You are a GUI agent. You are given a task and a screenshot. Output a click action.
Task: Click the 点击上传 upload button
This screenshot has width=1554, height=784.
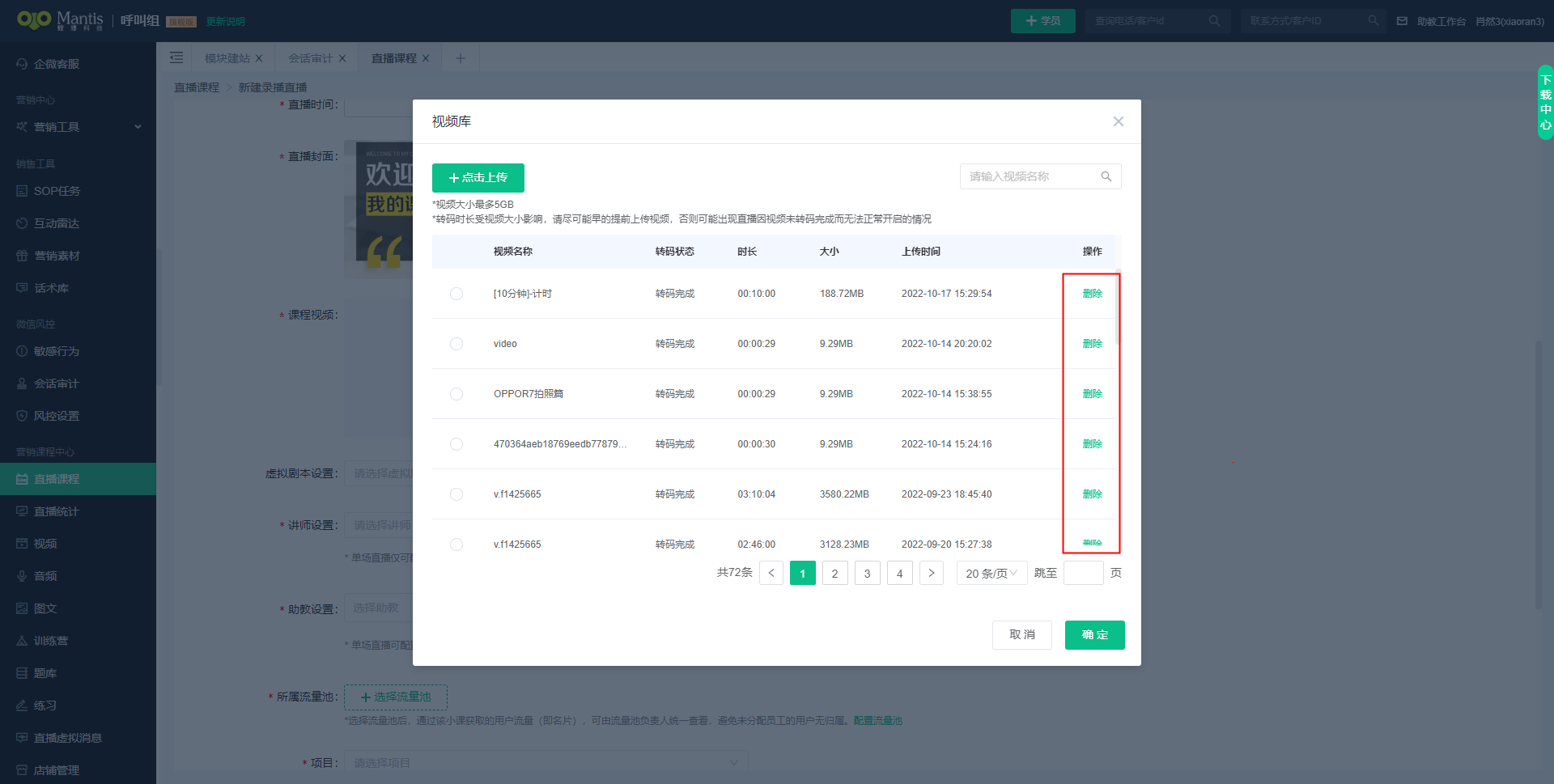click(x=478, y=177)
